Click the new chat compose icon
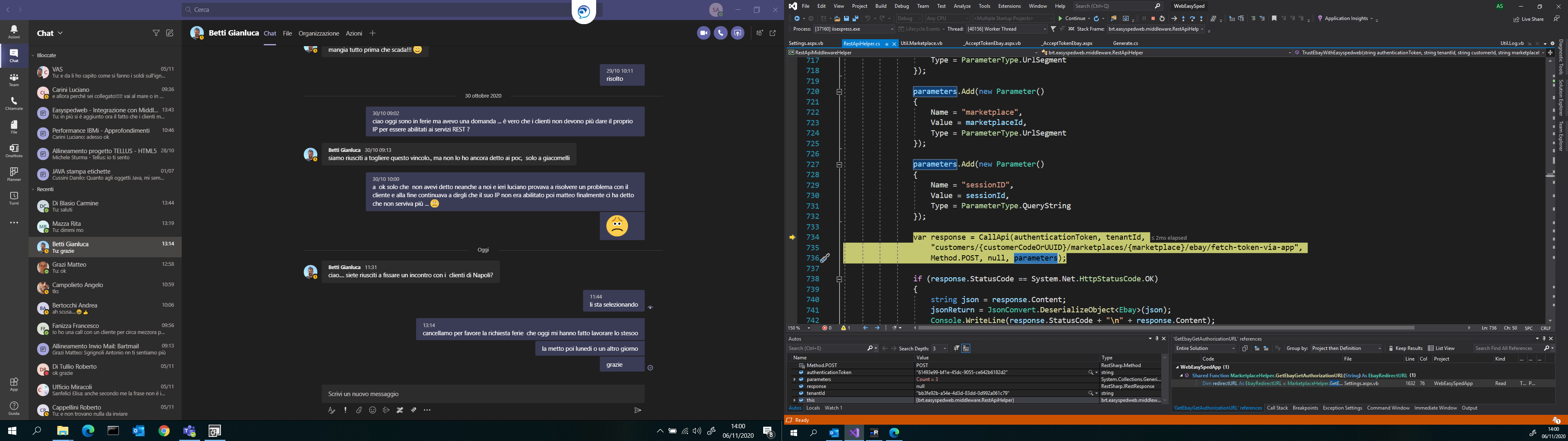The height and width of the screenshot is (441, 1568). (170, 33)
